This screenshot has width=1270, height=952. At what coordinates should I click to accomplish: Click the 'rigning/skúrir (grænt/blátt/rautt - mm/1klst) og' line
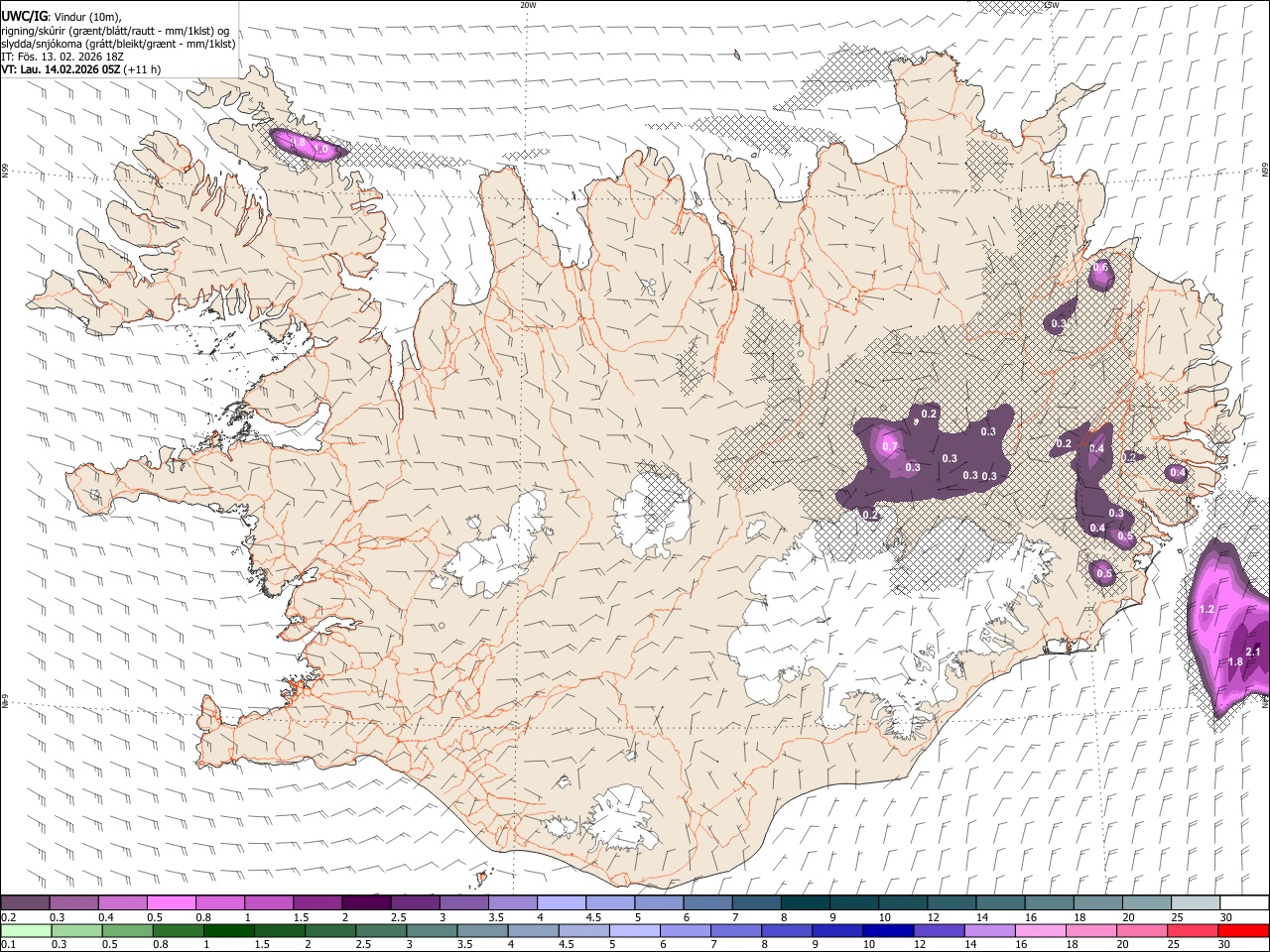[115, 30]
